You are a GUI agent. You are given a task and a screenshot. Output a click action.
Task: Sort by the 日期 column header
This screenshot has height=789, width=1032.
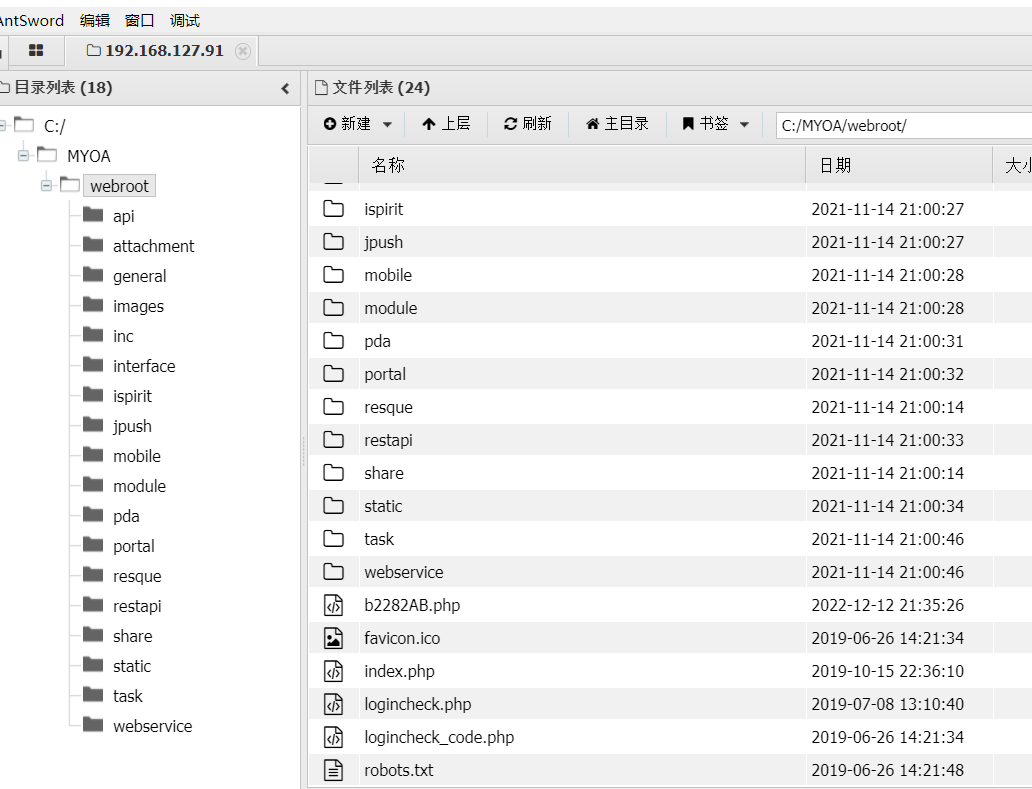point(899,165)
